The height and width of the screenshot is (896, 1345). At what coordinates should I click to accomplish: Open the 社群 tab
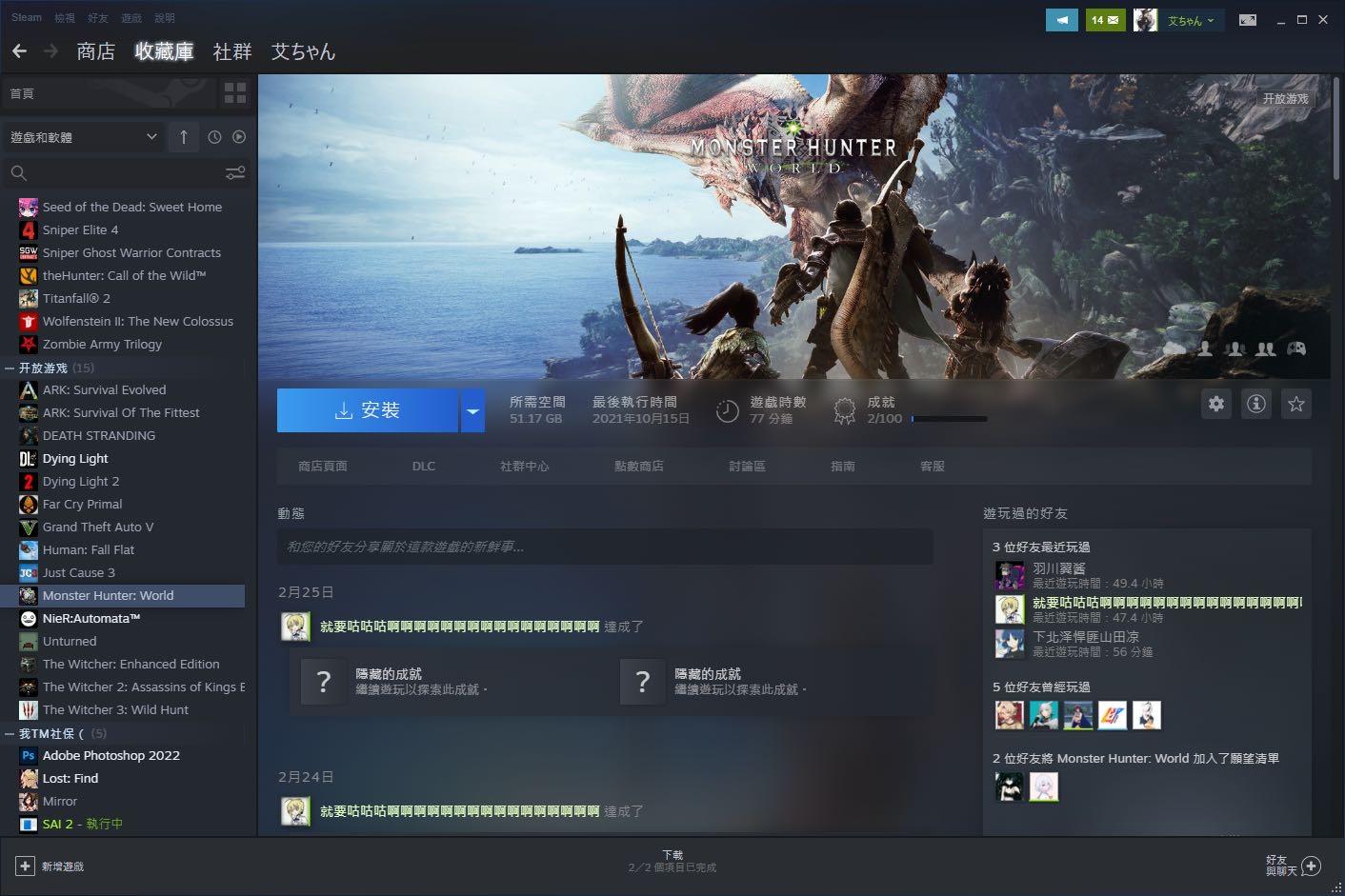click(x=232, y=51)
